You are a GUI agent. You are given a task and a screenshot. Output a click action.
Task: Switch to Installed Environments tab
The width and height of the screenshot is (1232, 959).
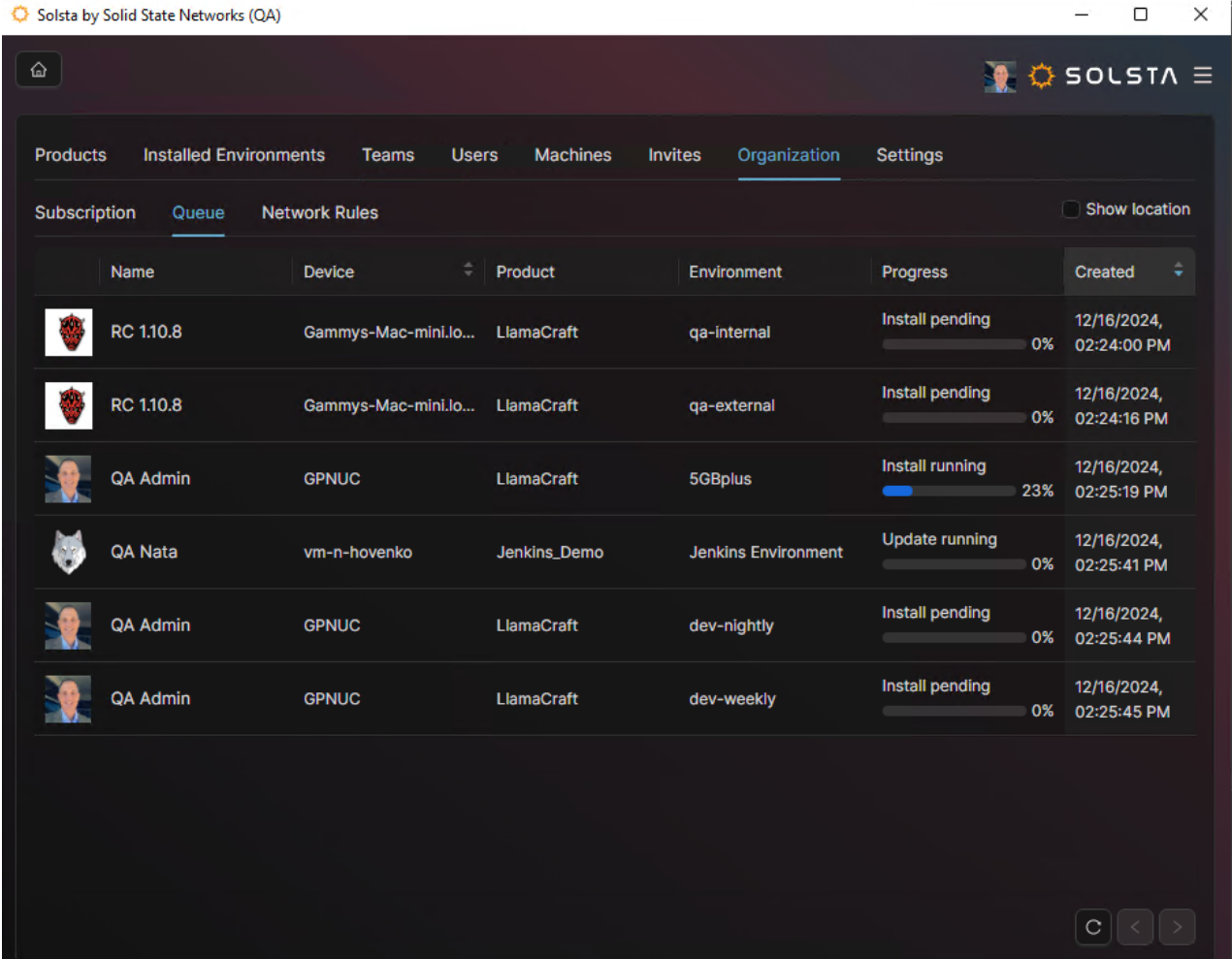pyautogui.click(x=234, y=155)
